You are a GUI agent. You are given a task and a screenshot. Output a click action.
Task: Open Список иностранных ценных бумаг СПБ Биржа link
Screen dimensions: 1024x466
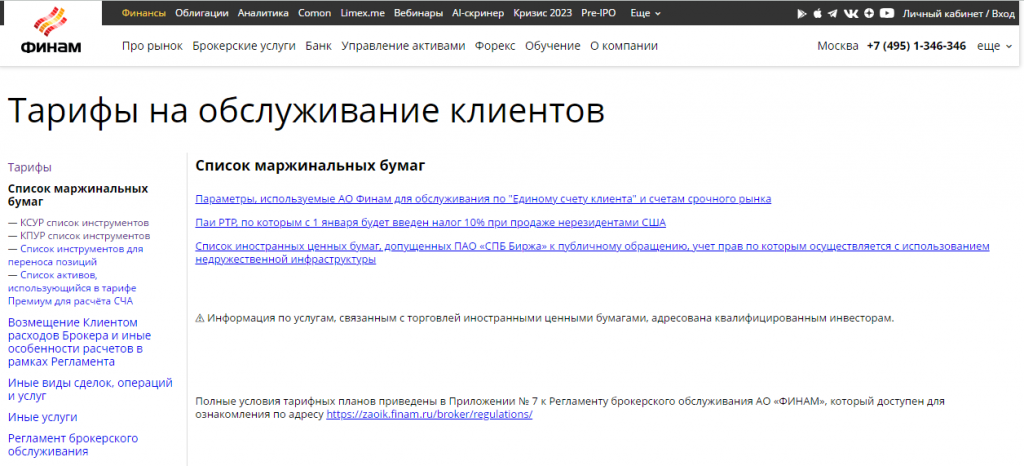(592, 253)
